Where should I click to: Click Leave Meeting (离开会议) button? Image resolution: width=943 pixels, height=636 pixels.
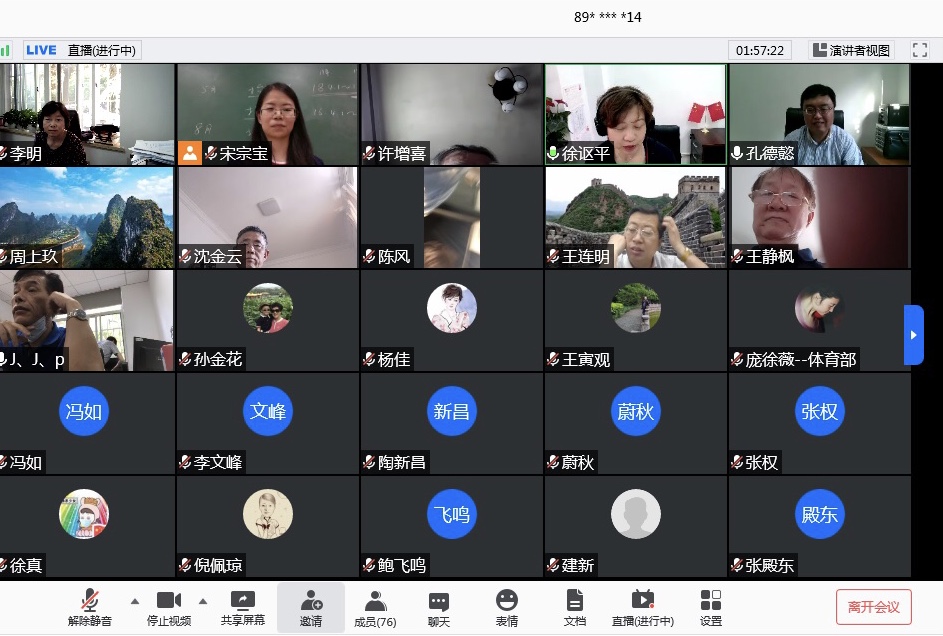(874, 607)
